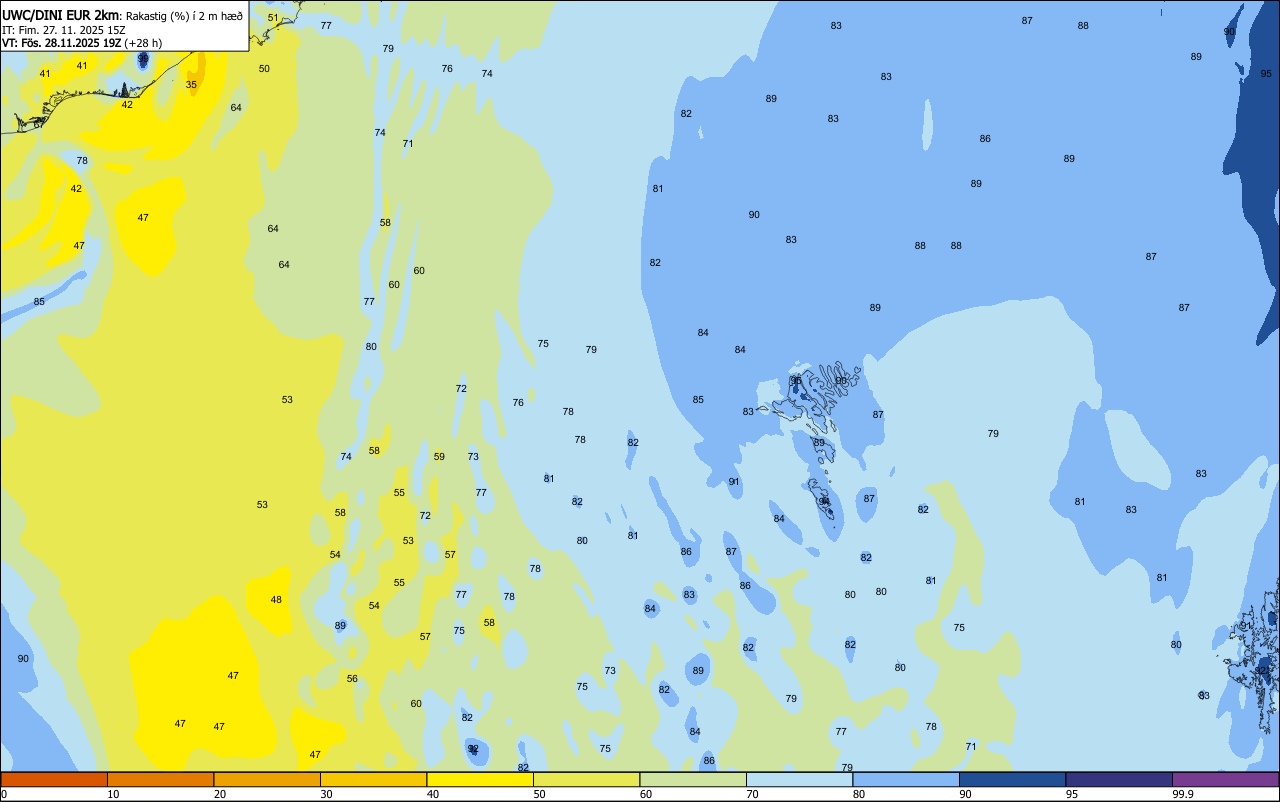Select the map value 56
This screenshot has height=802, width=1280.
[x=352, y=679]
